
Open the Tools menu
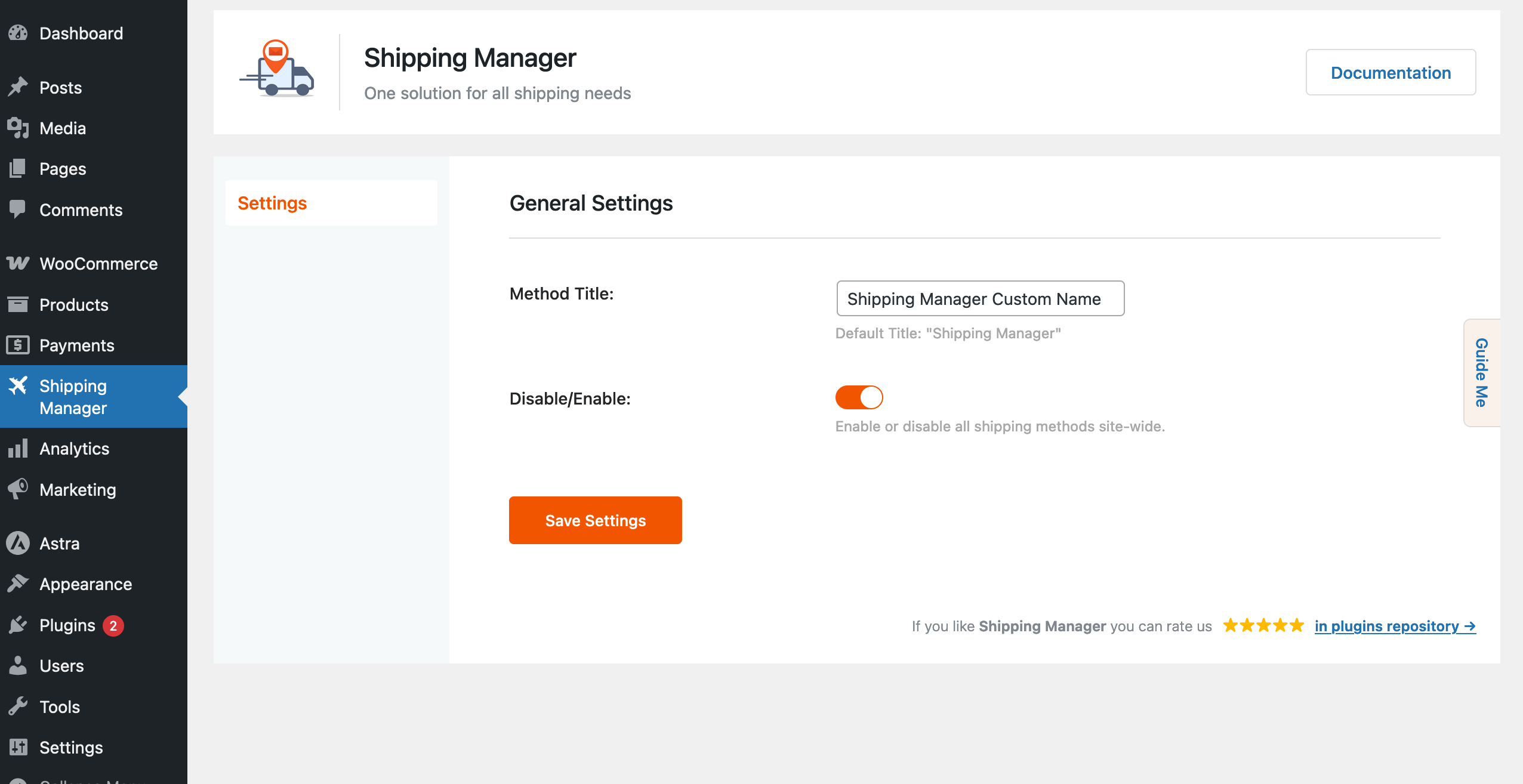[x=94, y=707]
